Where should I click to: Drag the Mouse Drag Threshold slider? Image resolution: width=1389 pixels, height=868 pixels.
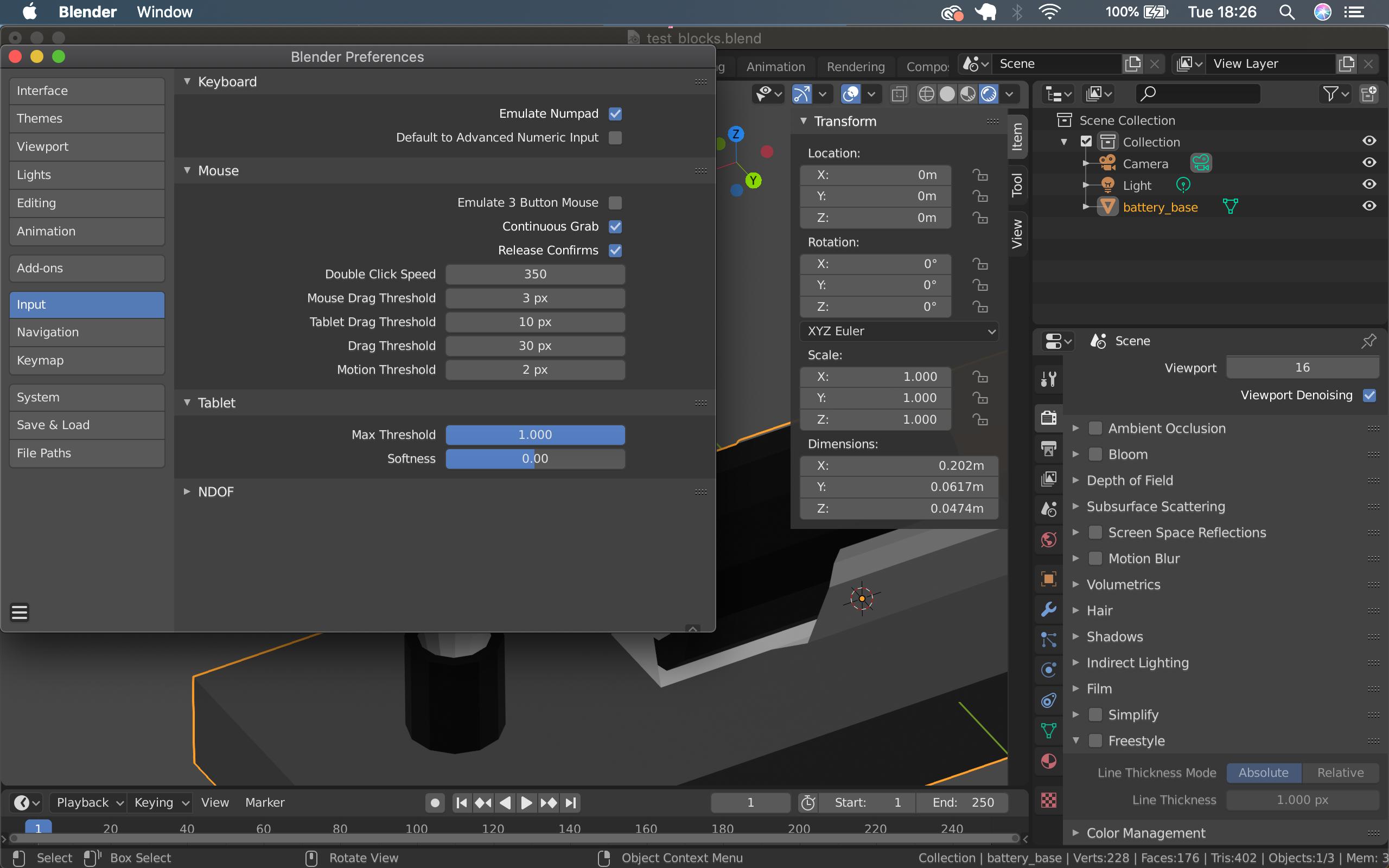[x=534, y=297]
